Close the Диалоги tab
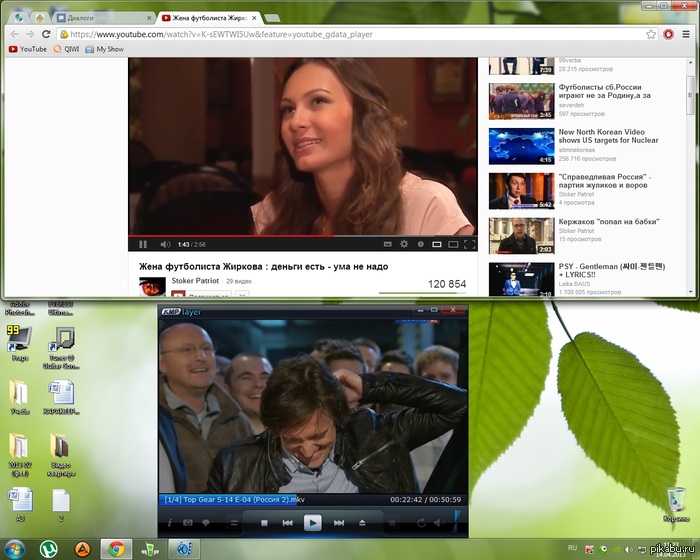 [x=149, y=18]
